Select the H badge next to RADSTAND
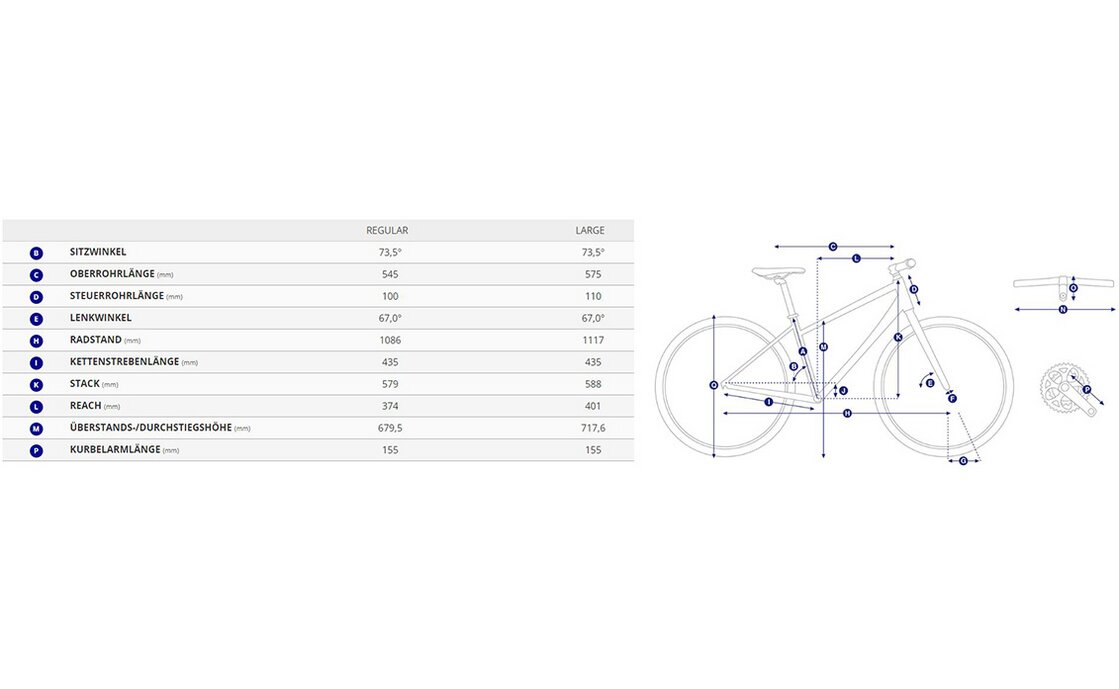The height and width of the screenshot is (689, 1119). point(37,341)
